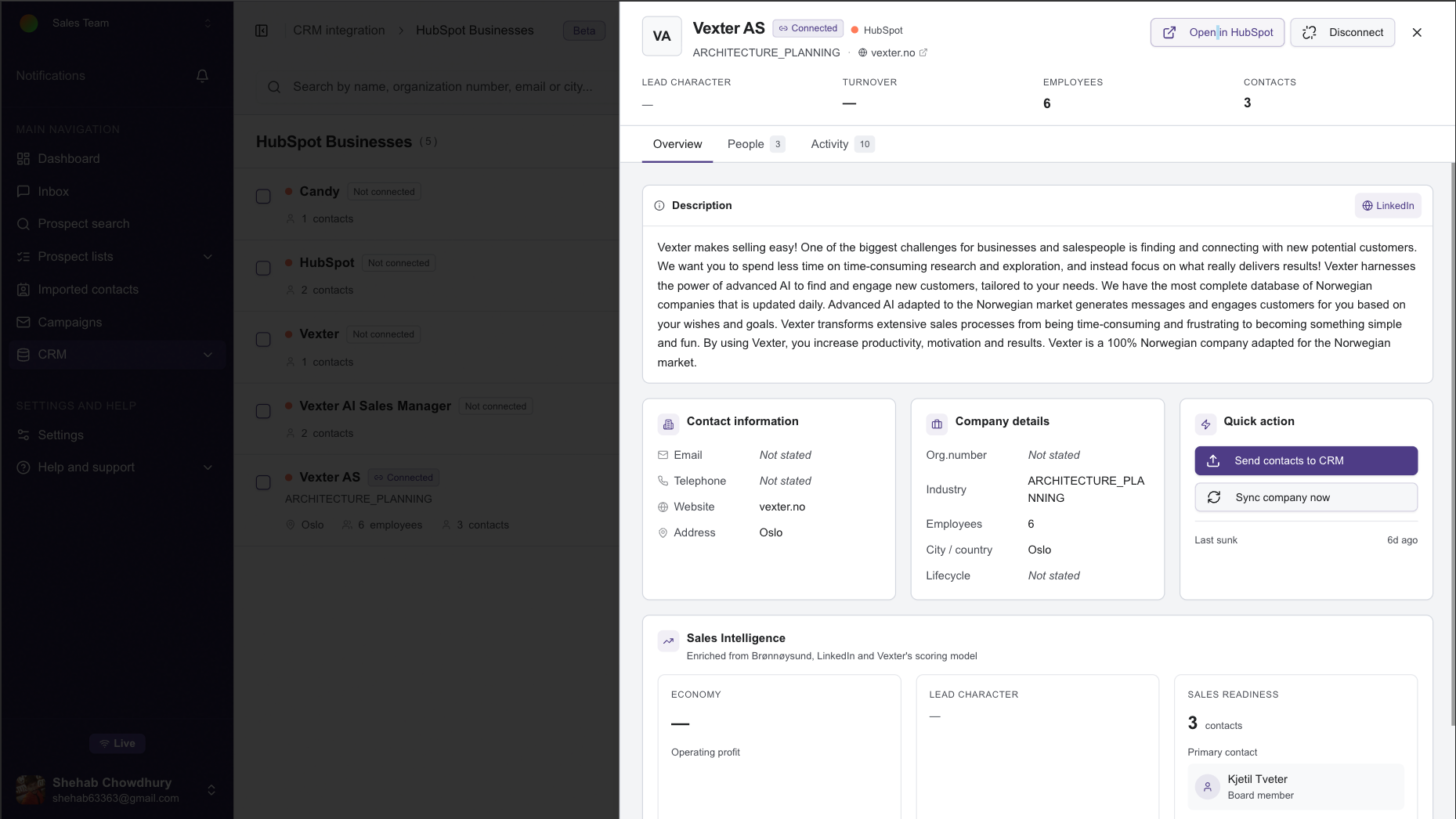Go to Prospect search
This screenshot has width=1456, height=819.
(x=84, y=224)
